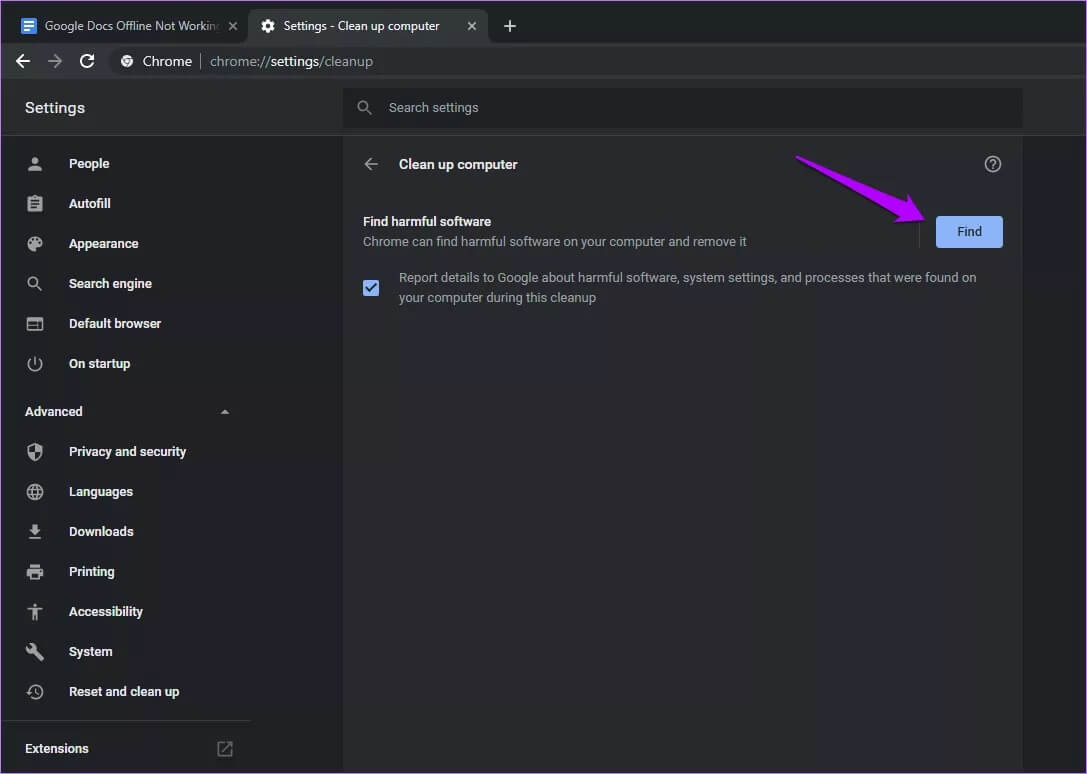The image size is (1087, 774).
Task: Switch to Google Docs Offline Not Working tab
Action: point(125,26)
